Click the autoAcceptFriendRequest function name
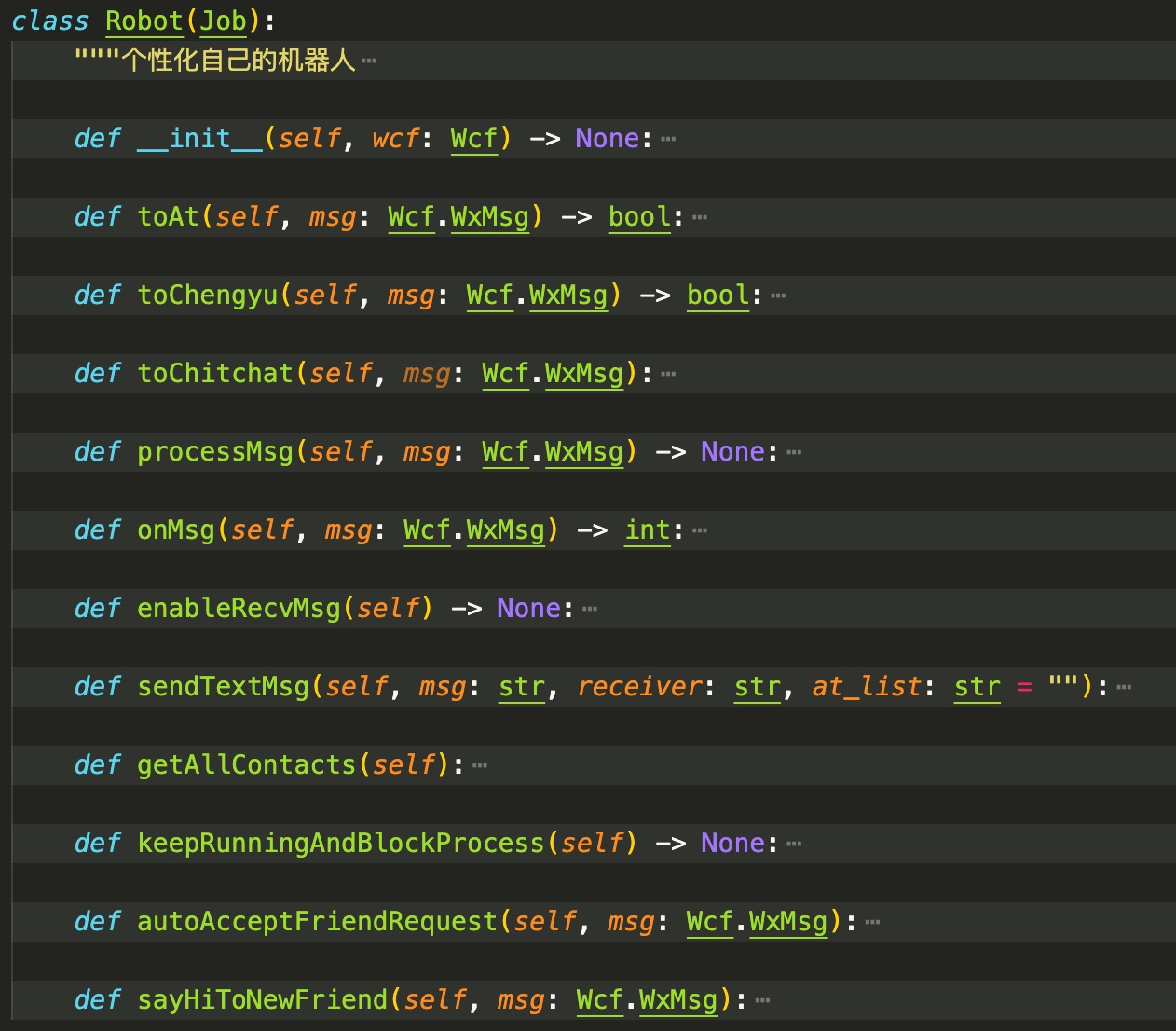The width and height of the screenshot is (1176, 1031). [317, 922]
